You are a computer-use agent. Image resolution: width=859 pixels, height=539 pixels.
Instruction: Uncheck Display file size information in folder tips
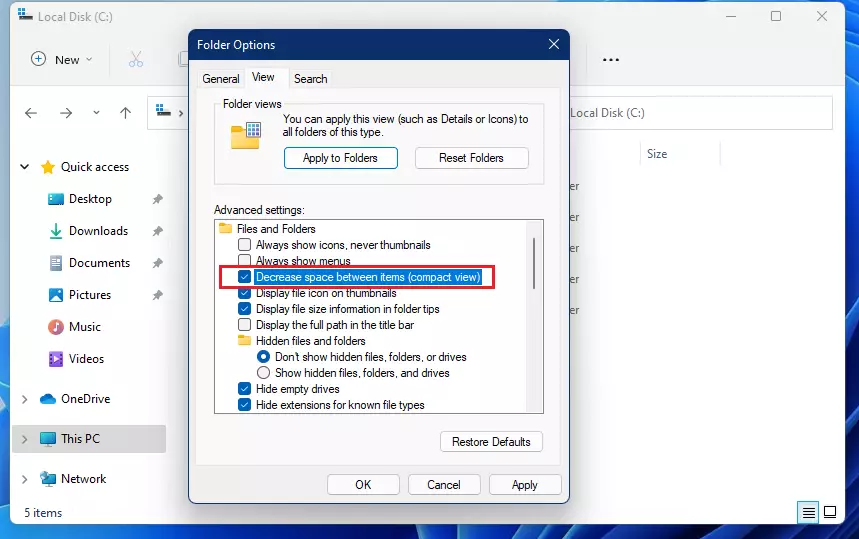[x=245, y=309]
